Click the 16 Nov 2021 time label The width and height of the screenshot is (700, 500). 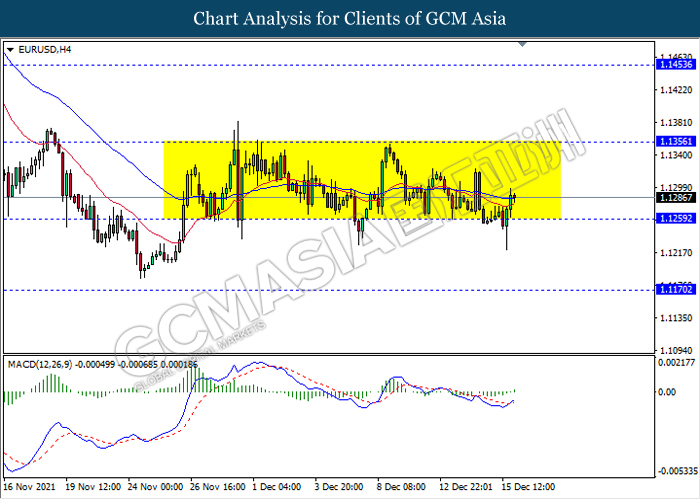[x=29, y=487]
